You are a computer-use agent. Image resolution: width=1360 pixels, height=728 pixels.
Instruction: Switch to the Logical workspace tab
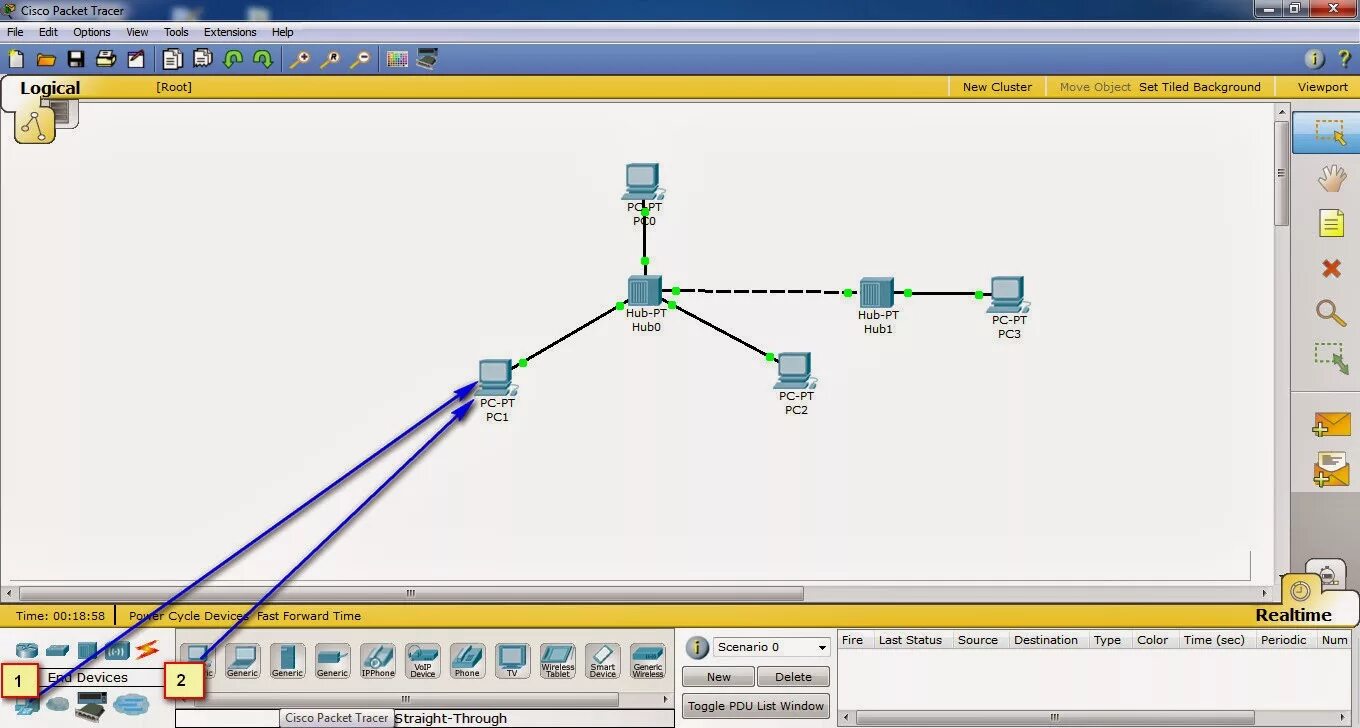(50, 88)
